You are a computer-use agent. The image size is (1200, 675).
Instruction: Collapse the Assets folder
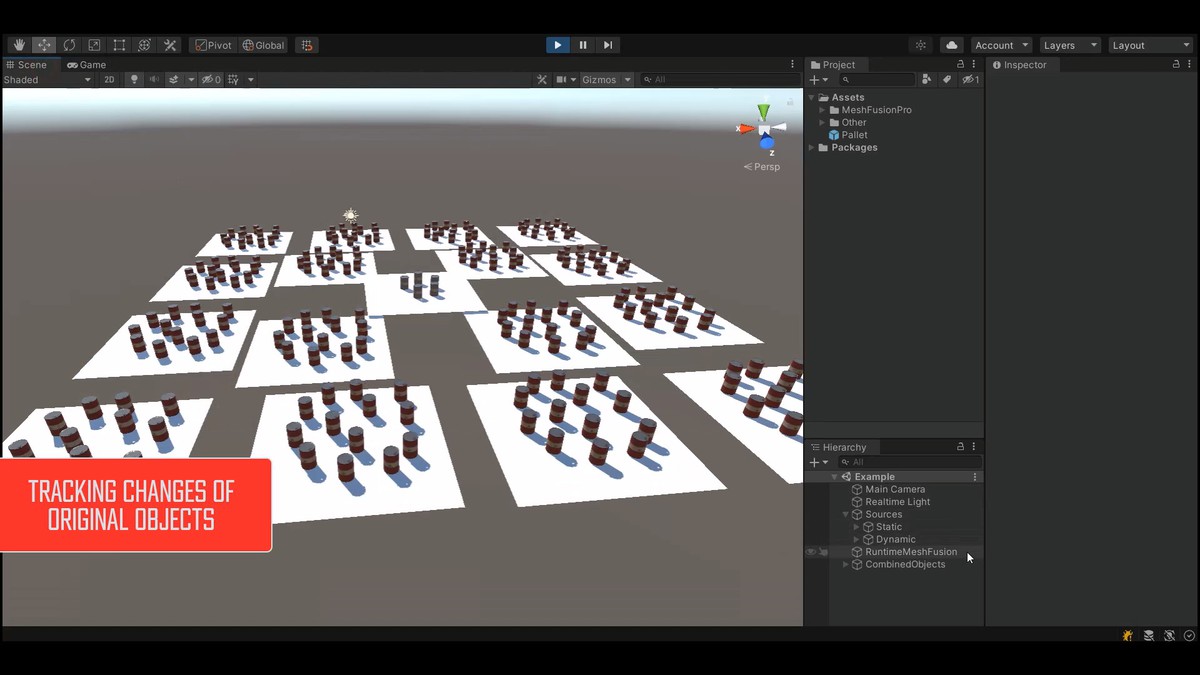click(x=811, y=98)
